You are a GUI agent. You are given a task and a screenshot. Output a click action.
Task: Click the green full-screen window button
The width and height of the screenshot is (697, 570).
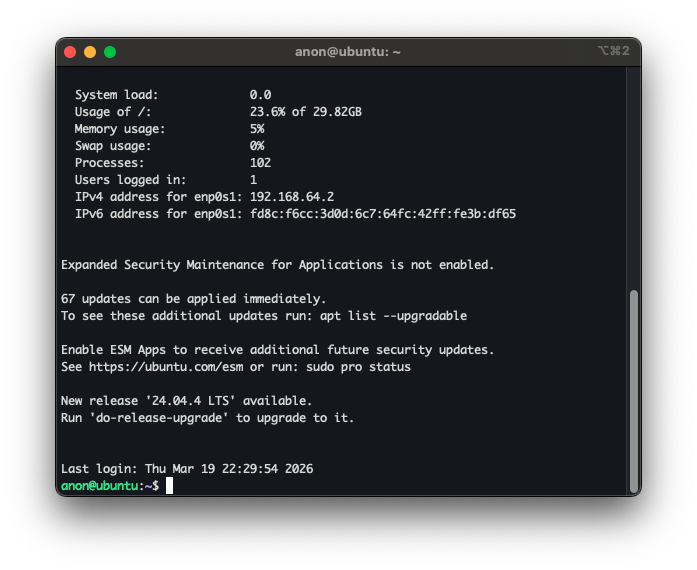point(110,52)
